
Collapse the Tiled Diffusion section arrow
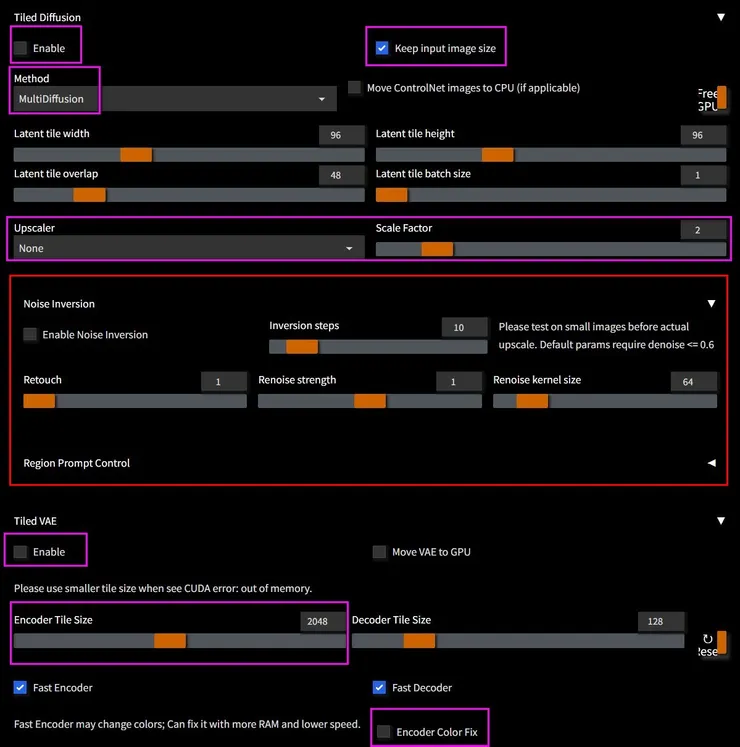pyautogui.click(x=721, y=17)
